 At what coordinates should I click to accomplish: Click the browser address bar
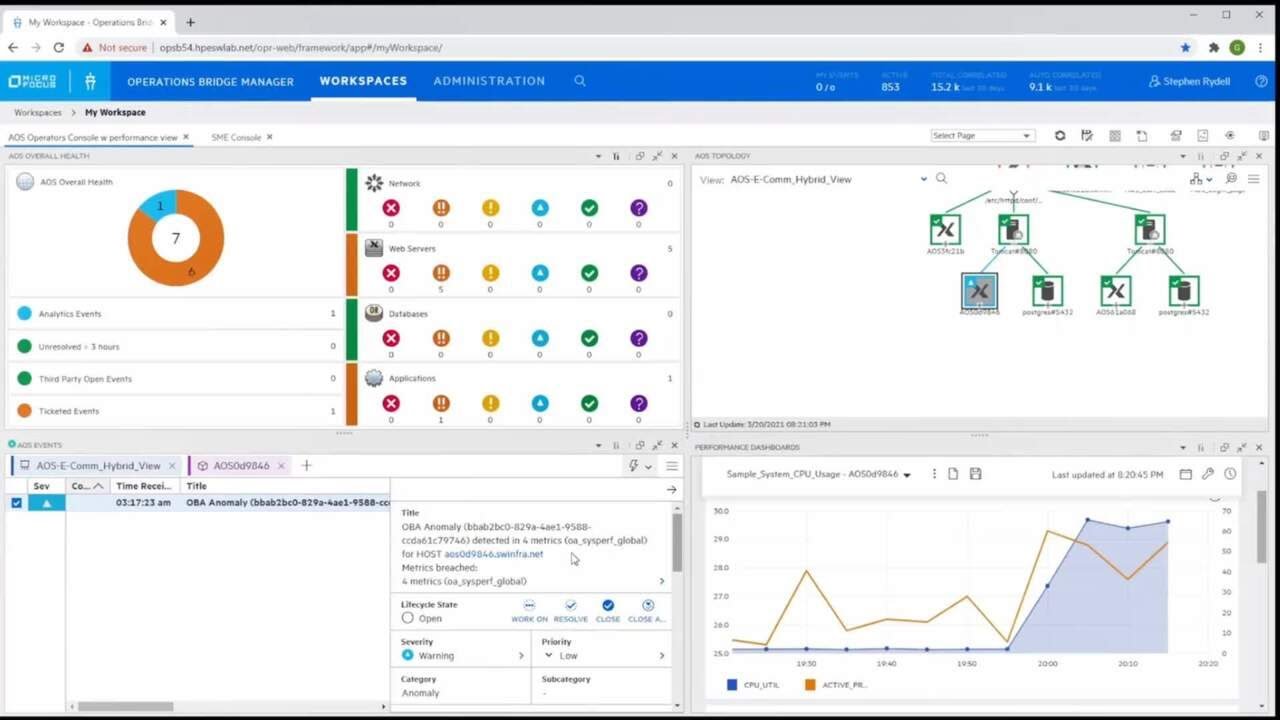click(x=620, y=47)
